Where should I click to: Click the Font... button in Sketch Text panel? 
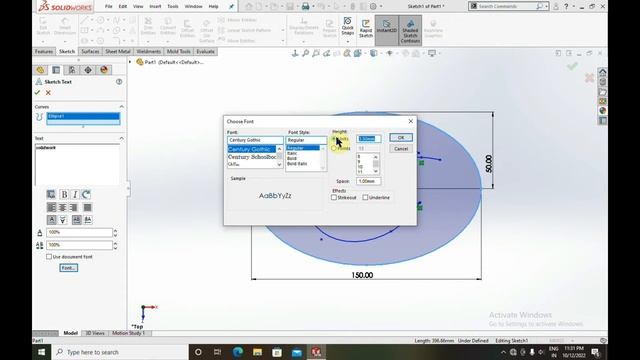click(69, 268)
